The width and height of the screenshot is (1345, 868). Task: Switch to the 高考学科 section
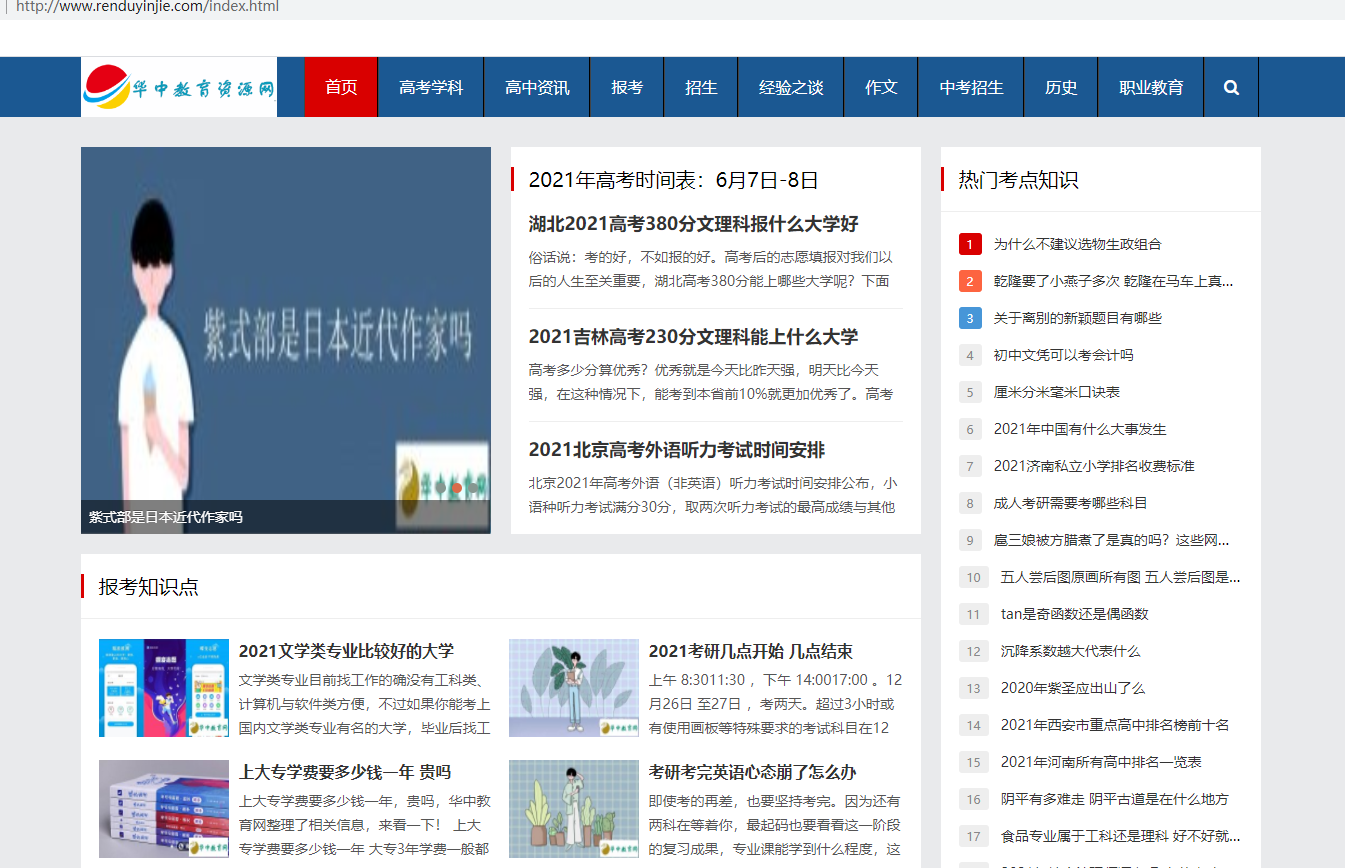coord(430,87)
